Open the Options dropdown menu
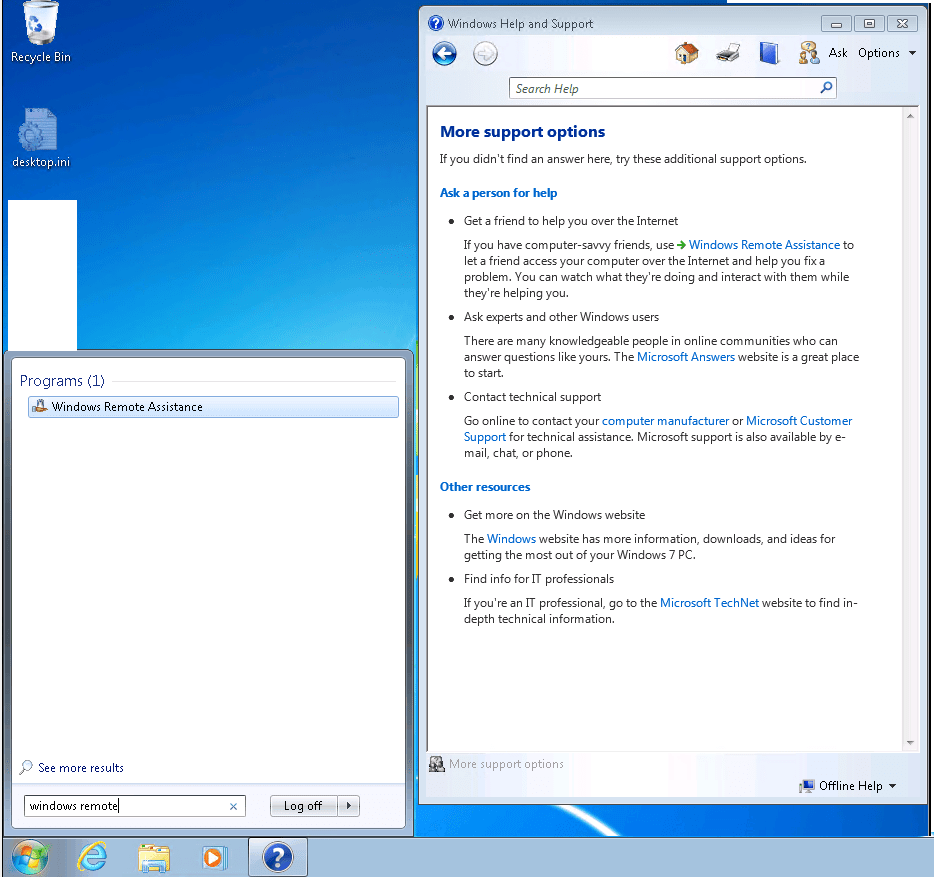934x877 pixels. tap(886, 53)
